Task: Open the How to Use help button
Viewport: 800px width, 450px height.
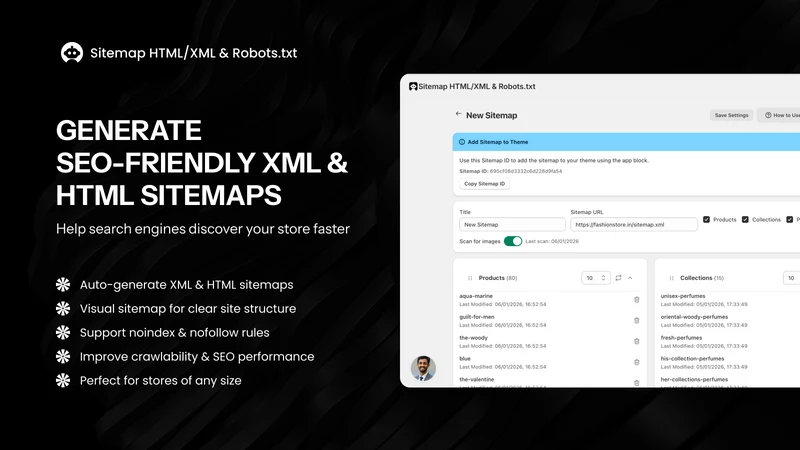Action: pos(781,115)
